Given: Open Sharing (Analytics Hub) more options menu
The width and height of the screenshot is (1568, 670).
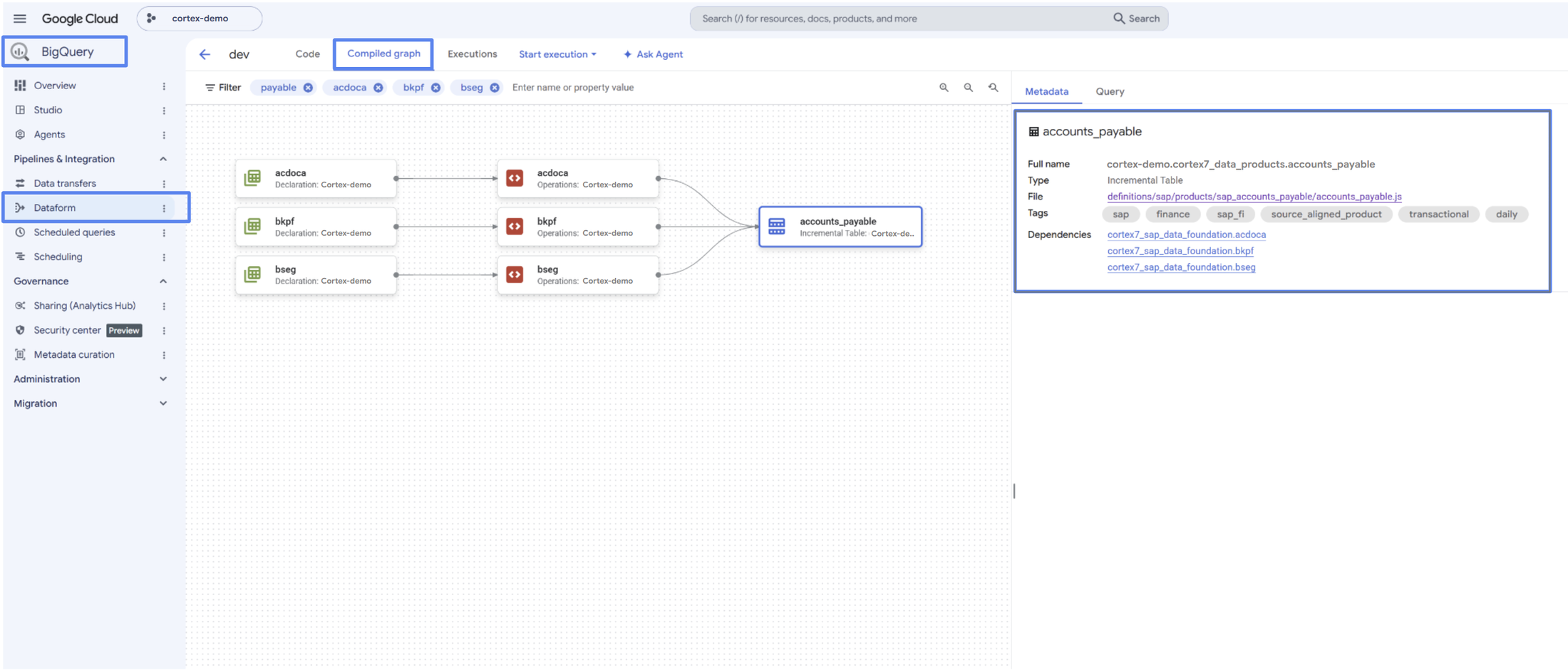Looking at the screenshot, I should [x=164, y=306].
